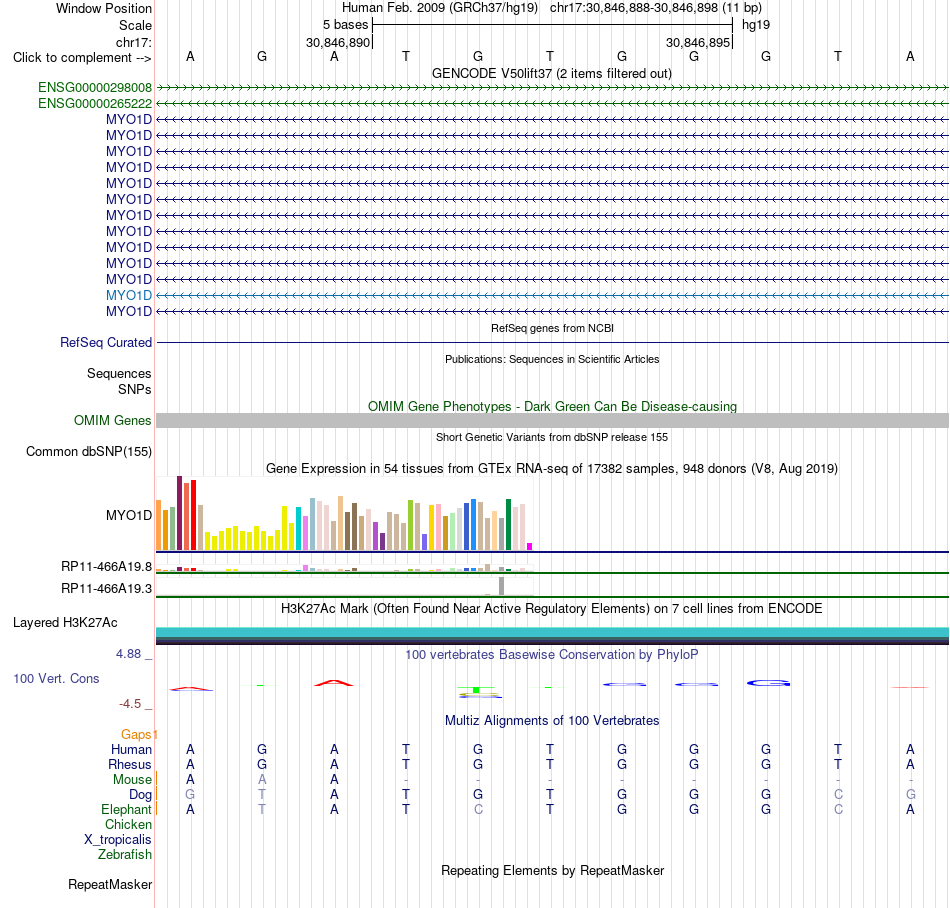Open 'Short Genetic Variants from dbSNP' title

552,437
